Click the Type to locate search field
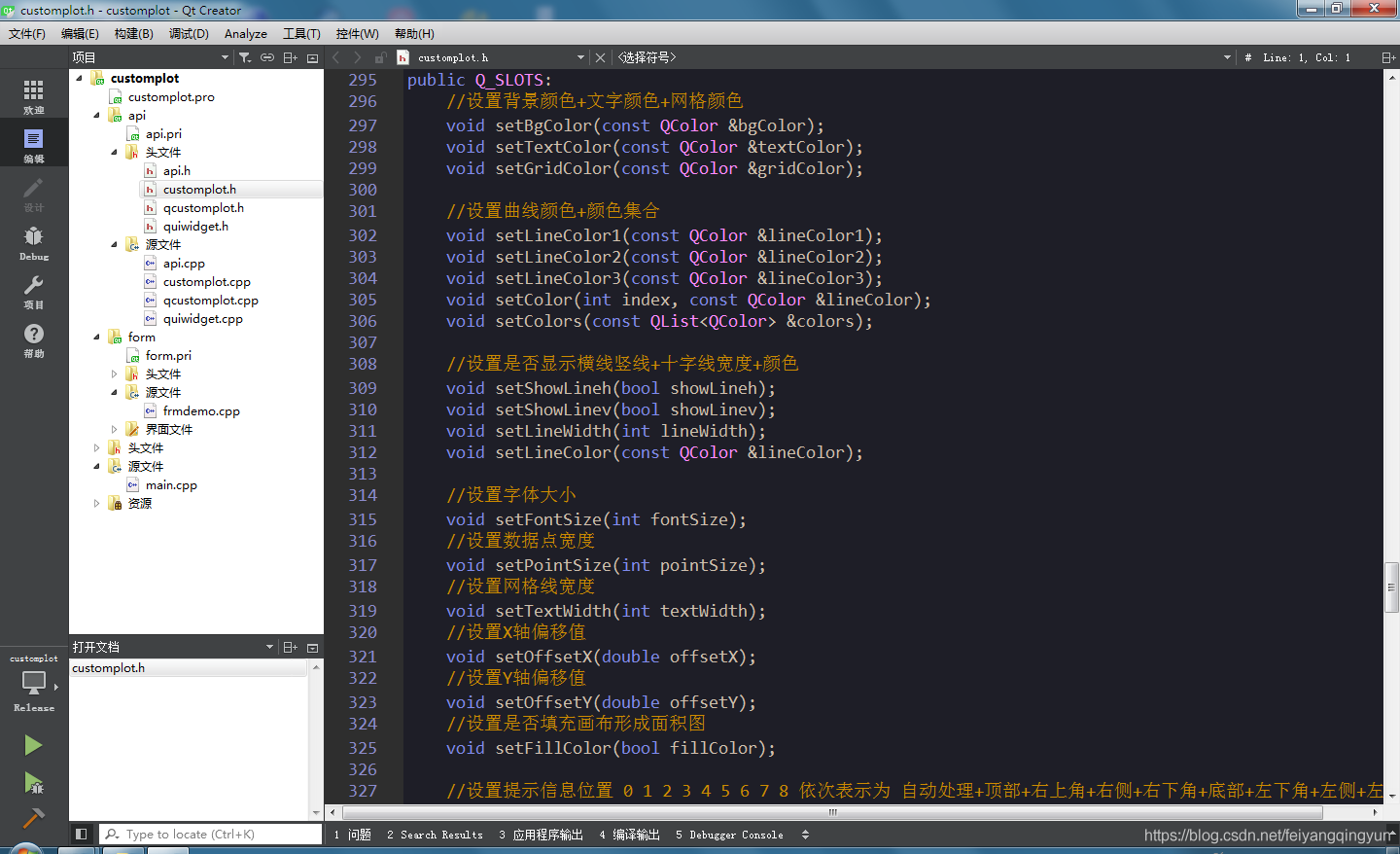Screen dimensions: 1400x854 click(211, 834)
